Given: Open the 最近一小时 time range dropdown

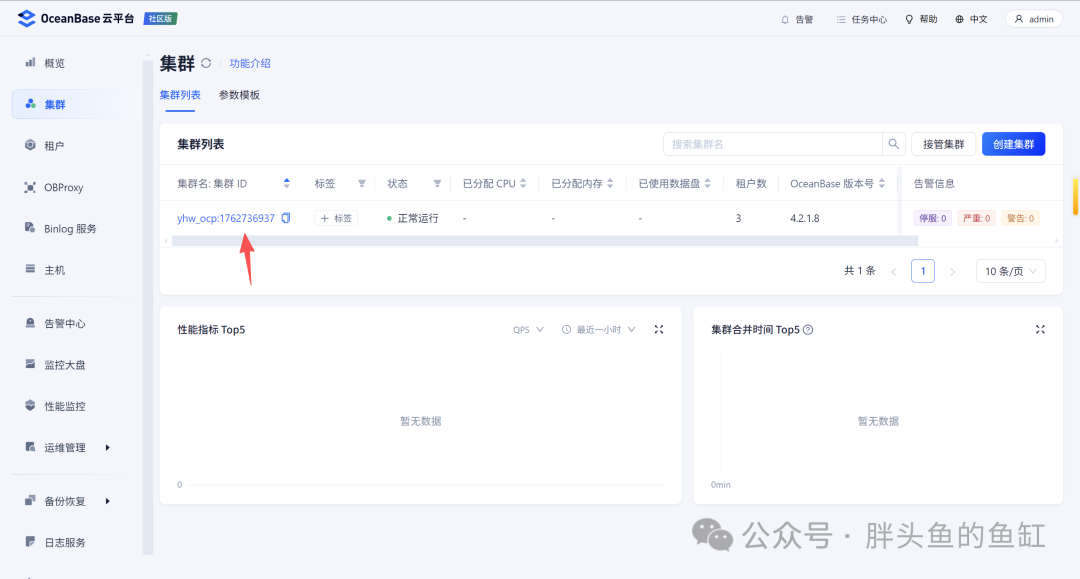Looking at the screenshot, I should pos(598,330).
